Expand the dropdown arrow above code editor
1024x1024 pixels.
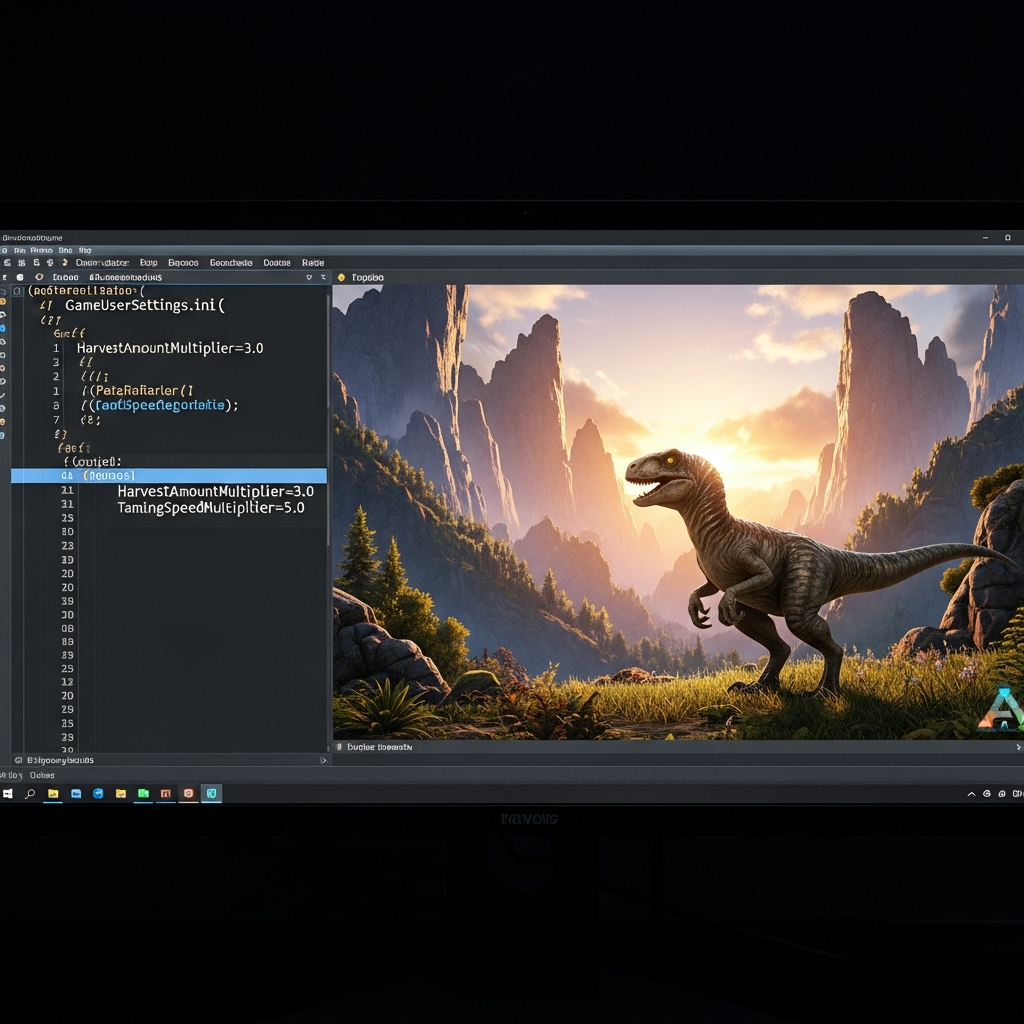[308, 277]
